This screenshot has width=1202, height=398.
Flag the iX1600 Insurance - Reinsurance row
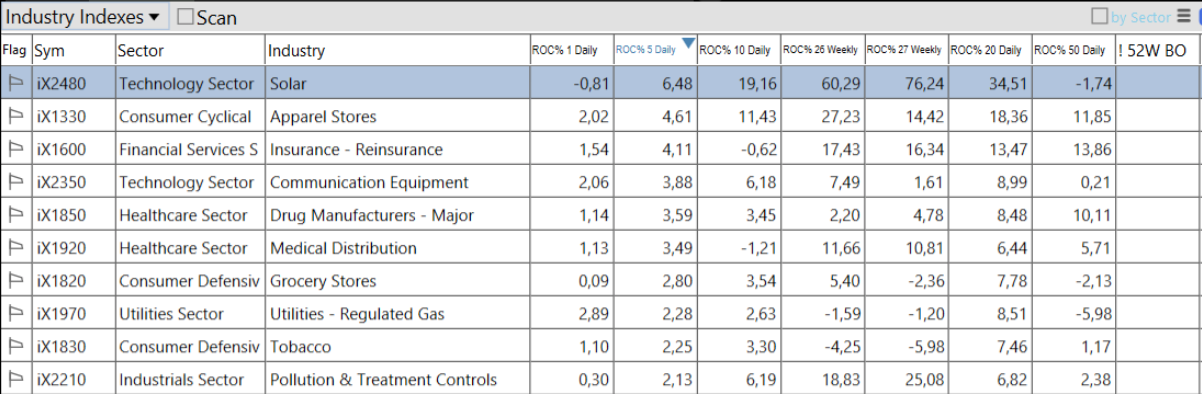pos(16,150)
